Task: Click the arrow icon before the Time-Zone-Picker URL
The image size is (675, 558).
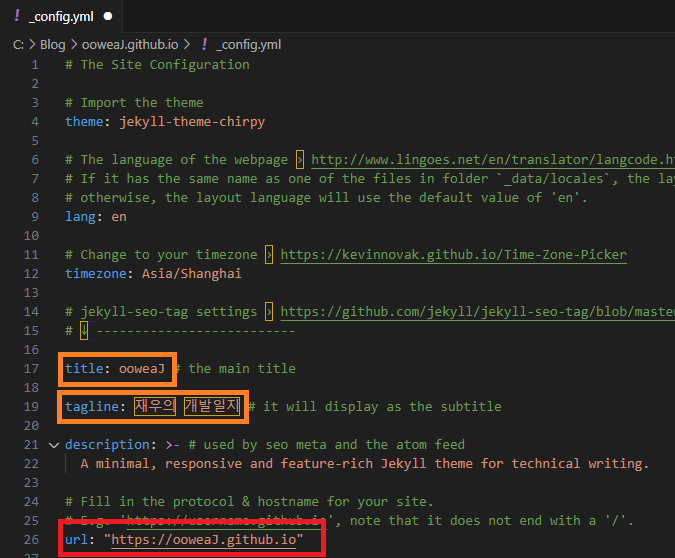Action: [268, 254]
